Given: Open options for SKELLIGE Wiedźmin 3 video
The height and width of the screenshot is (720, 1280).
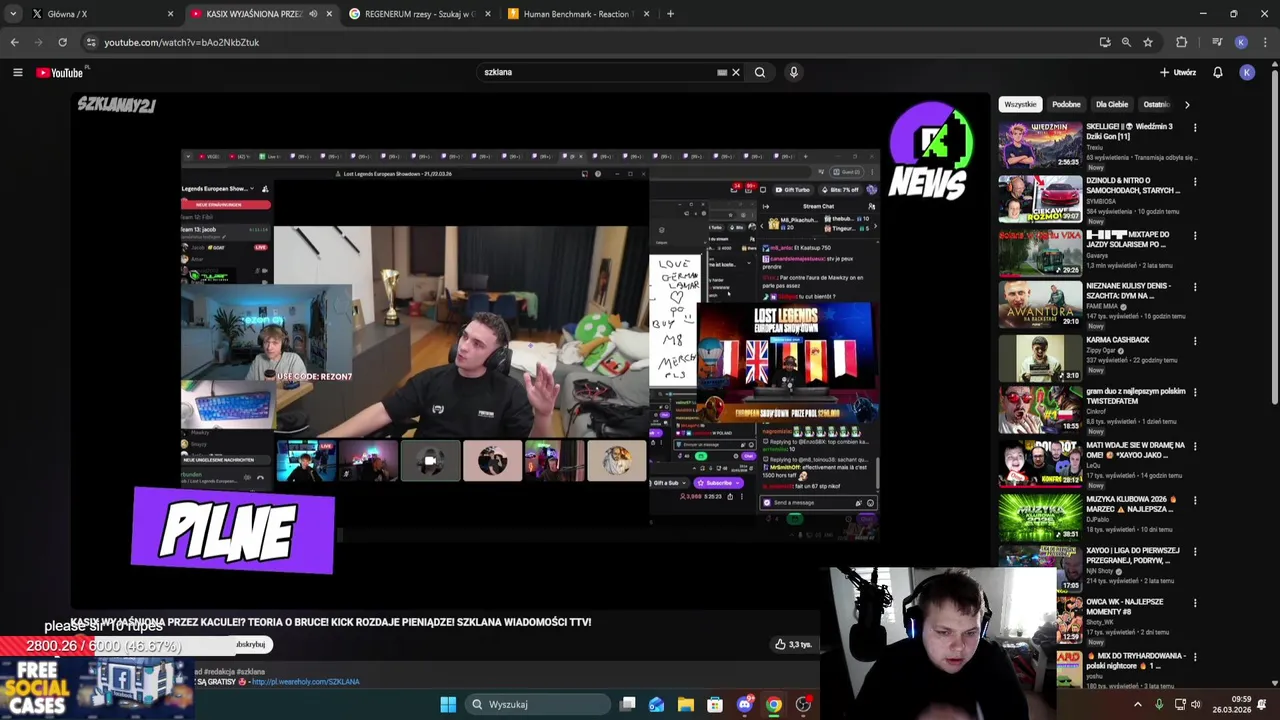Looking at the screenshot, I should point(1194,128).
